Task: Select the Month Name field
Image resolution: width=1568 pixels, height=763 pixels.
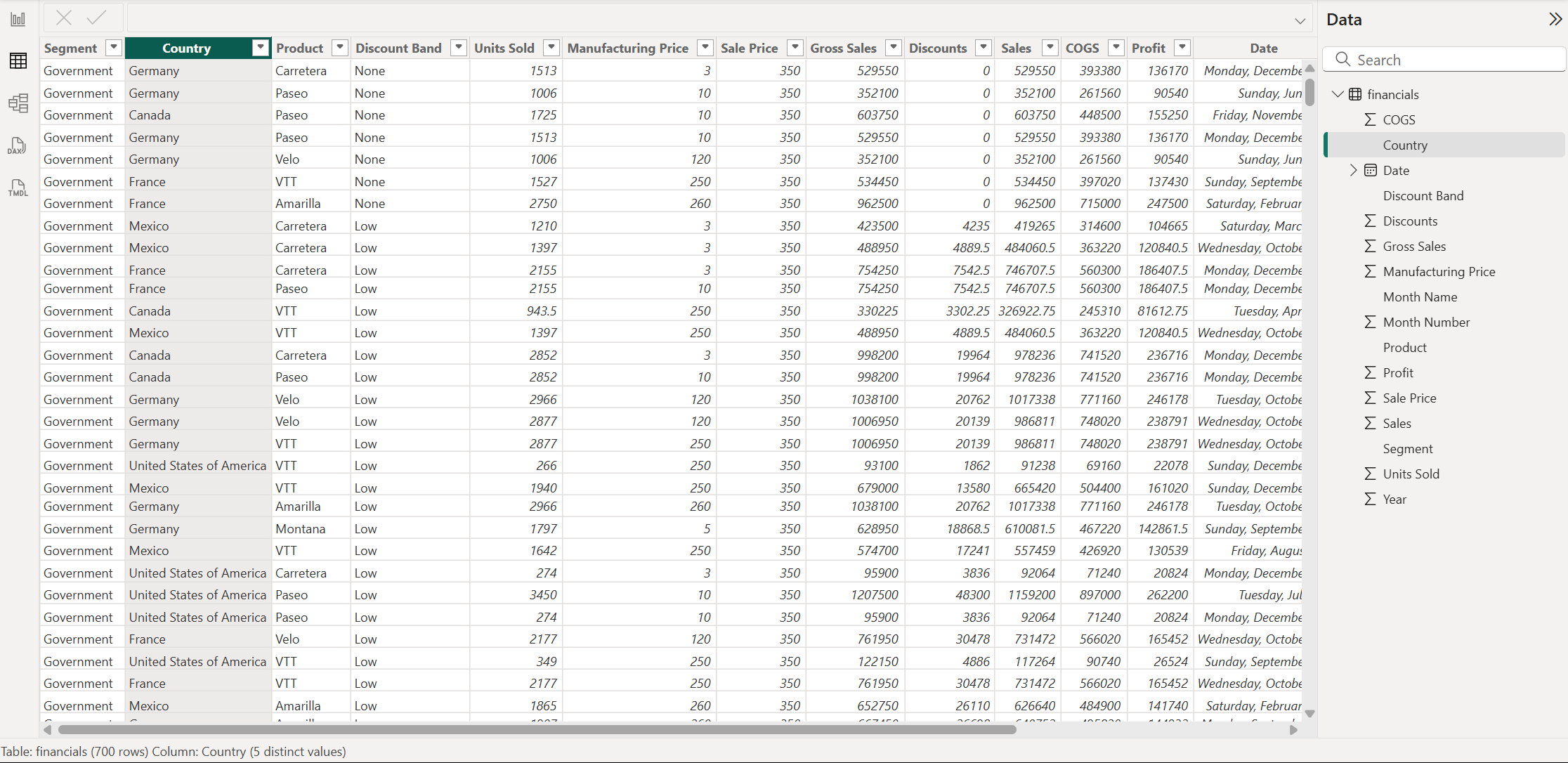Action: click(x=1420, y=297)
